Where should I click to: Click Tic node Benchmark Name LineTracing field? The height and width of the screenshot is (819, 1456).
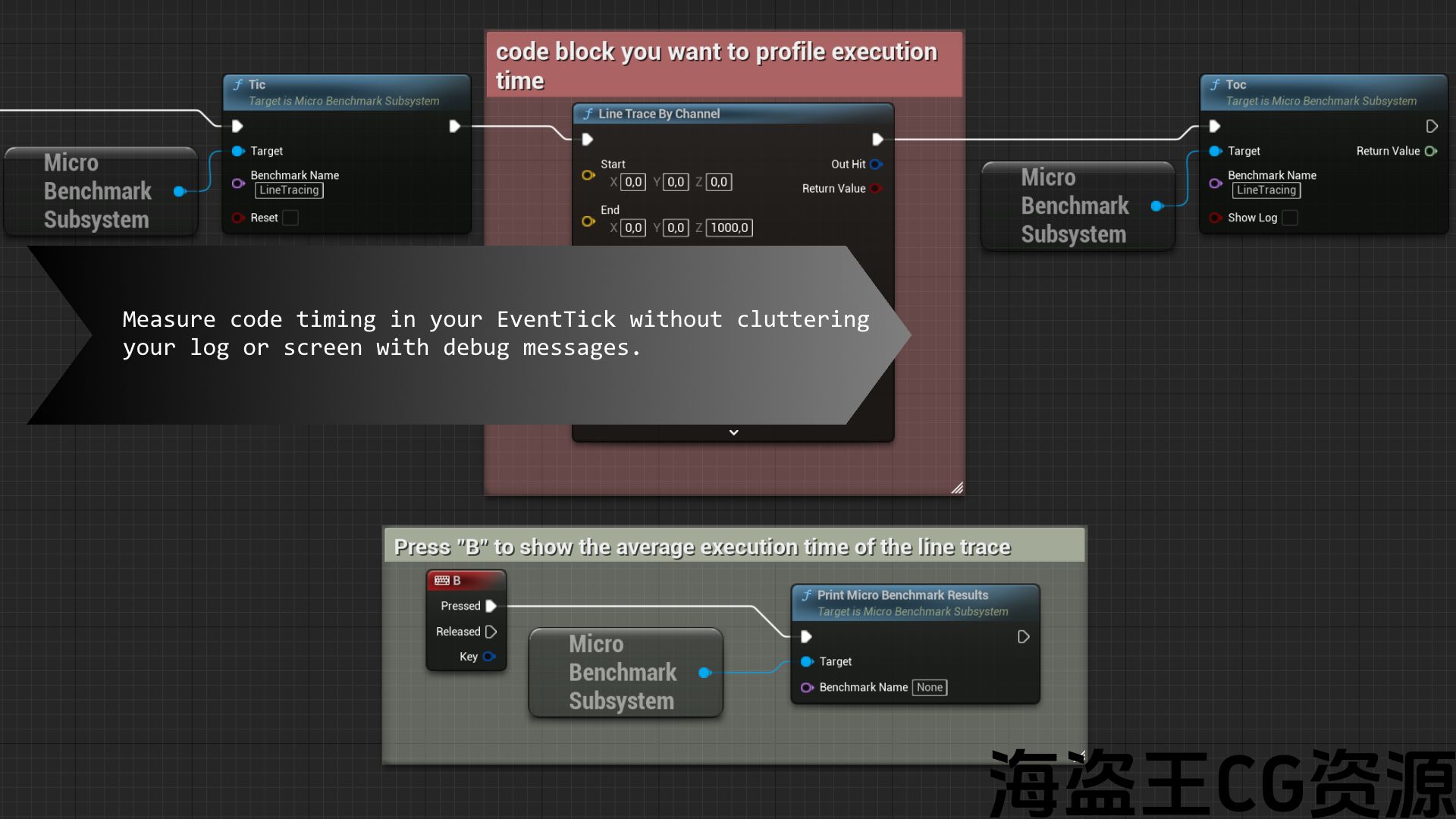pyautogui.click(x=289, y=190)
